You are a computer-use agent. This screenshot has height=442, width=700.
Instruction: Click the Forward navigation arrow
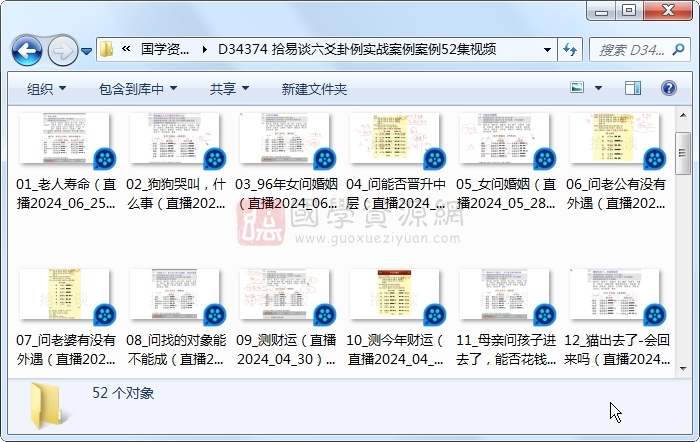[x=62, y=50]
